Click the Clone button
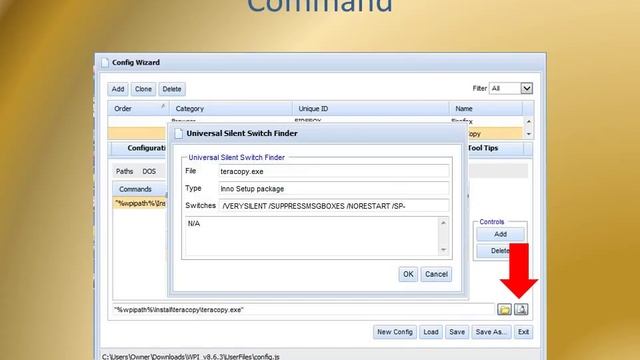 [x=143, y=89]
